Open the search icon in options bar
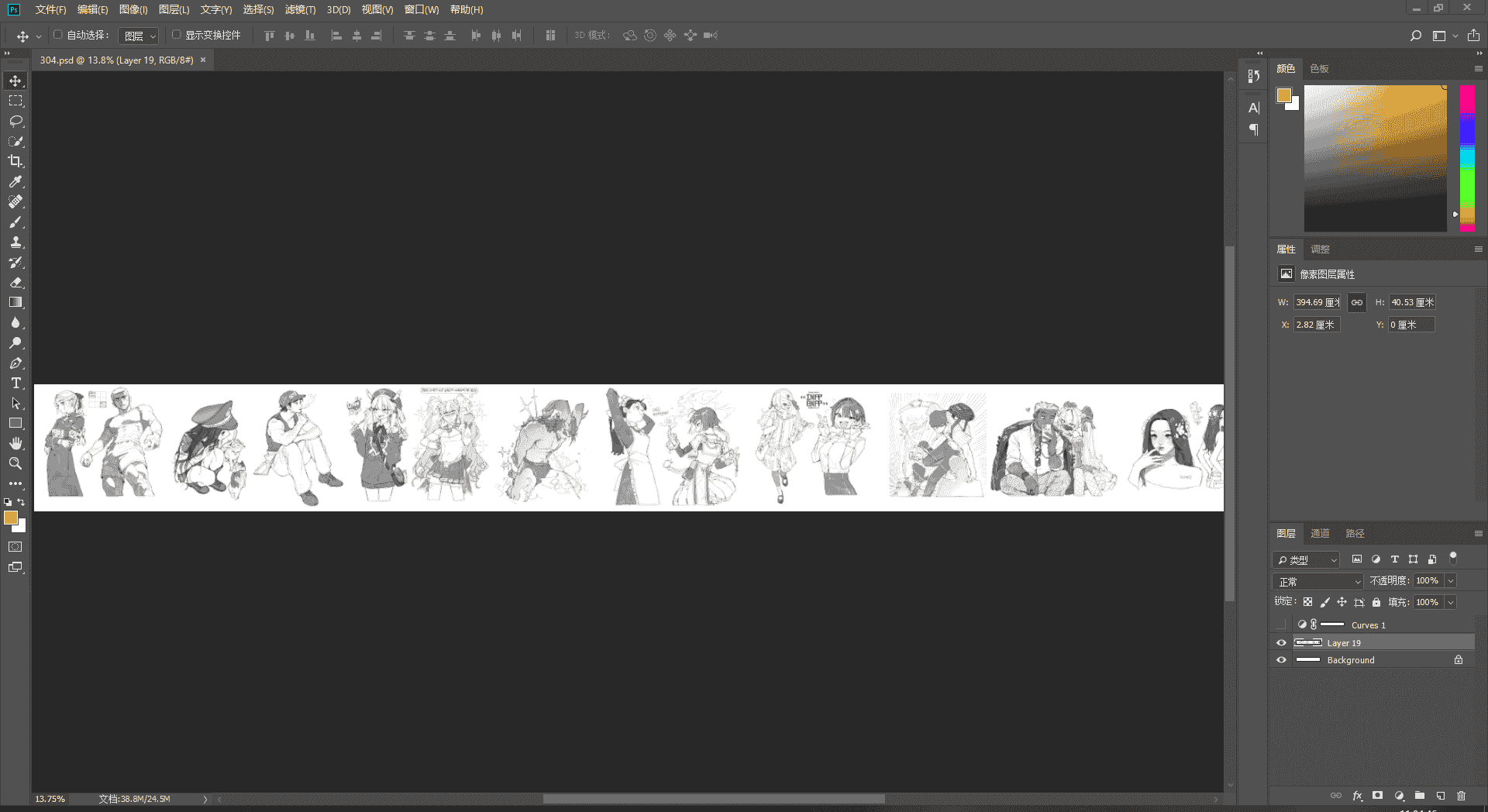 pos(1416,36)
